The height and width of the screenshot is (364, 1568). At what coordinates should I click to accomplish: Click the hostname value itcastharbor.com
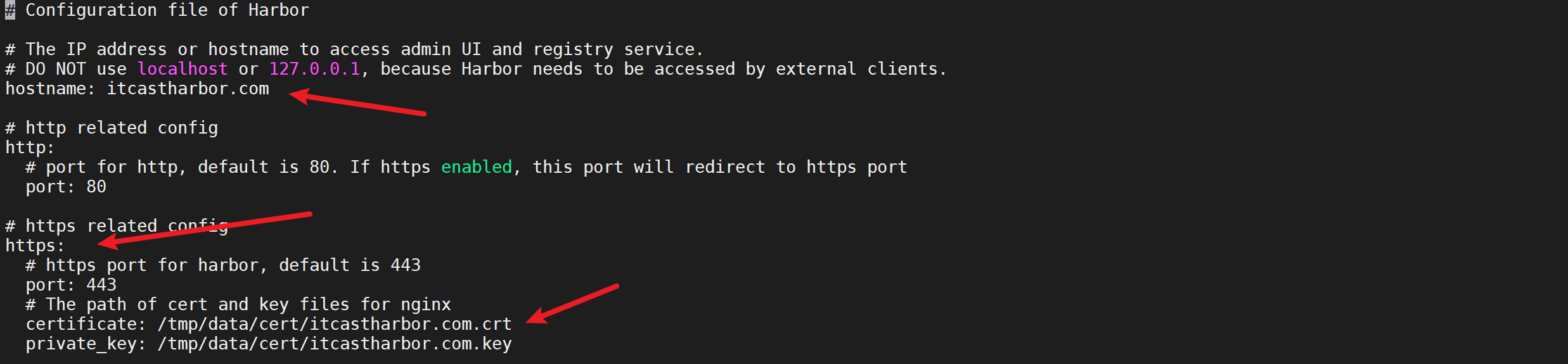188,89
